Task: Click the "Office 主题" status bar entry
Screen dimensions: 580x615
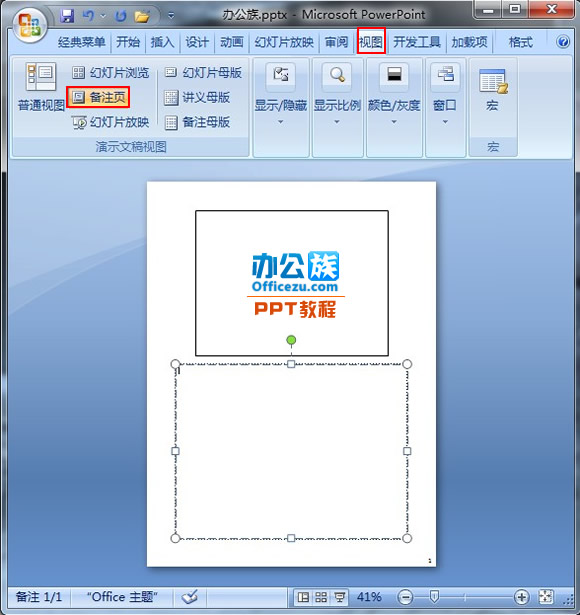Action: coord(122,597)
